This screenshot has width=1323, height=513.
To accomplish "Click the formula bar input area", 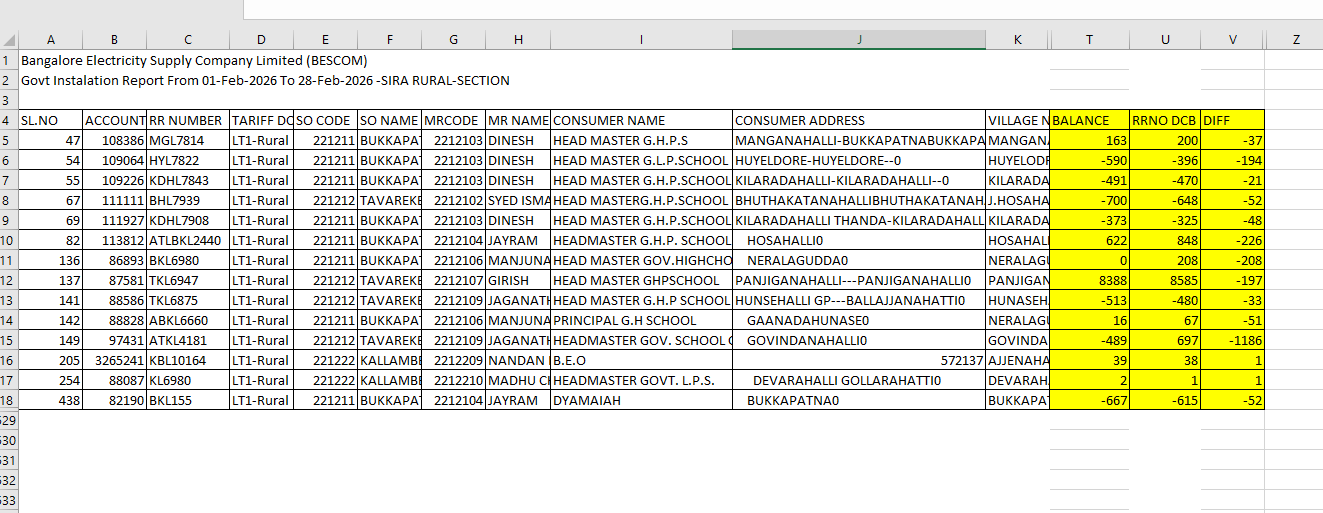I will pyautogui.click(x=783, y=10).
